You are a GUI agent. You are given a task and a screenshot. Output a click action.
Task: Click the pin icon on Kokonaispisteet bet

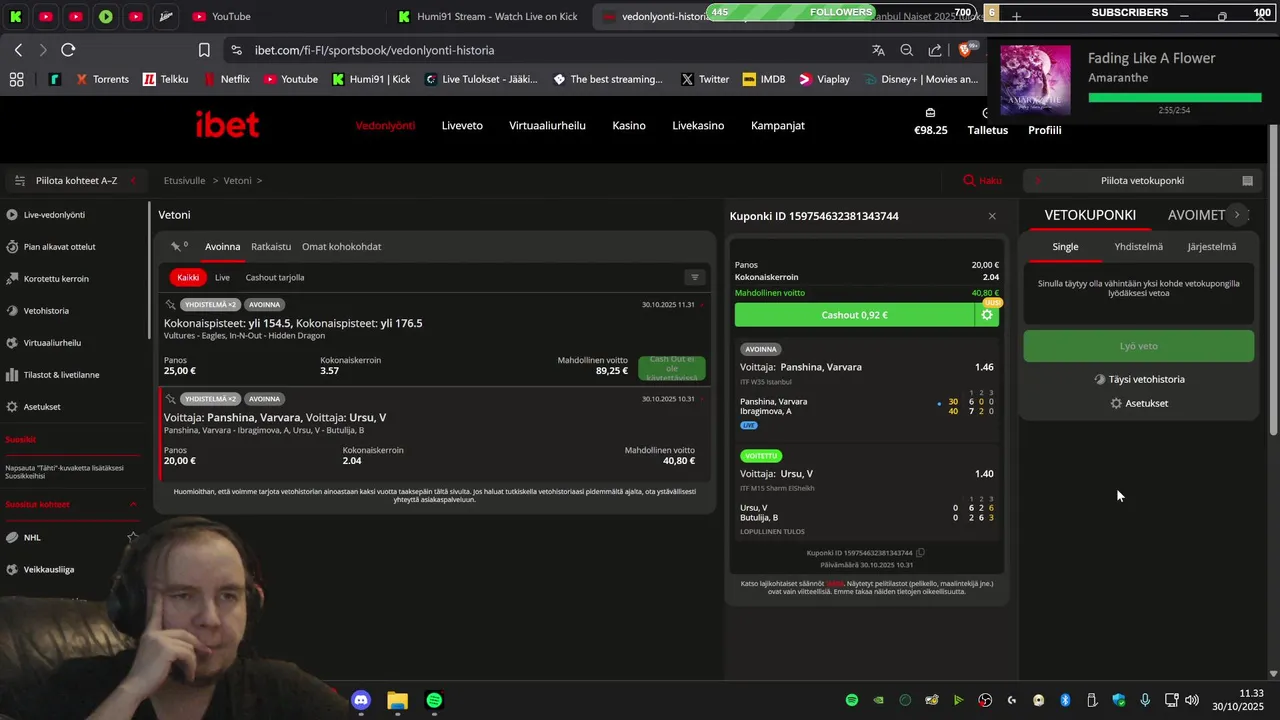coord(171,304)
